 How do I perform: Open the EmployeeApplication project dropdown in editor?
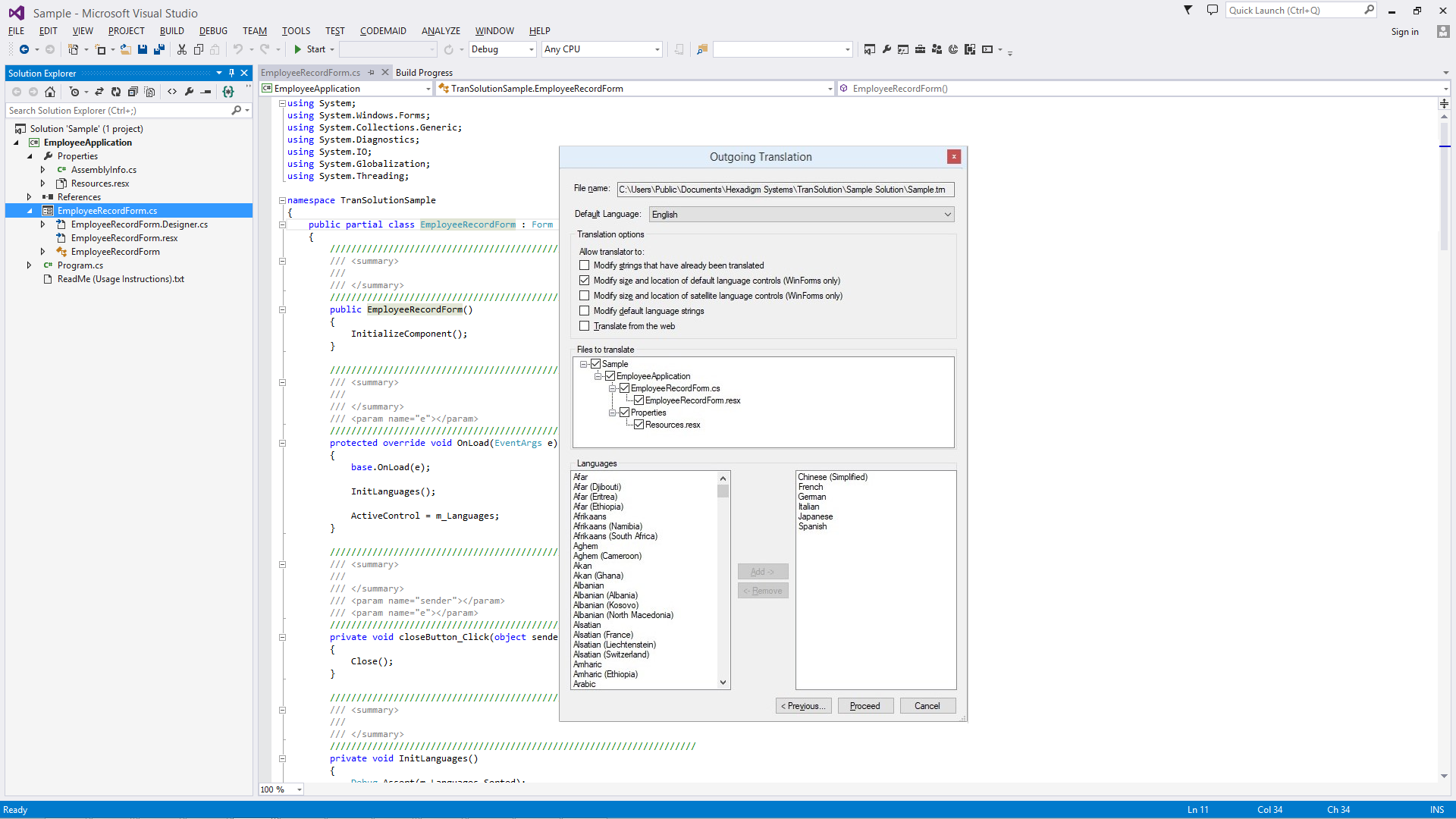(347, 89)
